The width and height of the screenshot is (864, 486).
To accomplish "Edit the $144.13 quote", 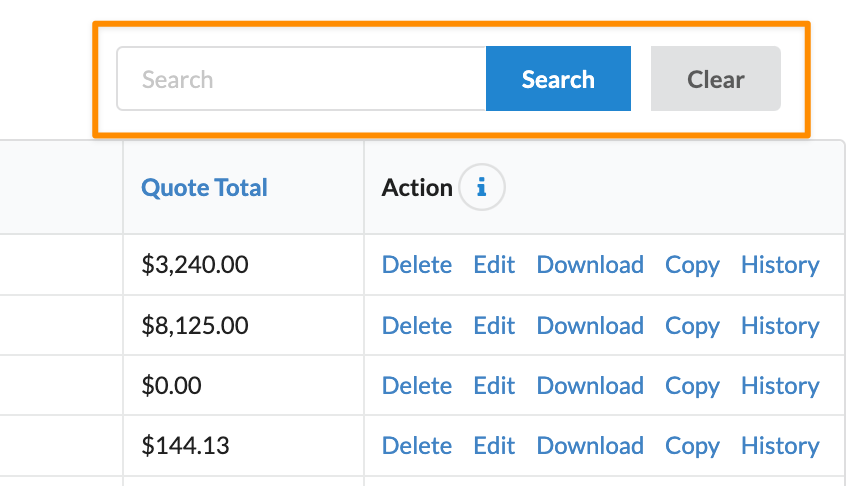I will (x=494, y=446).
